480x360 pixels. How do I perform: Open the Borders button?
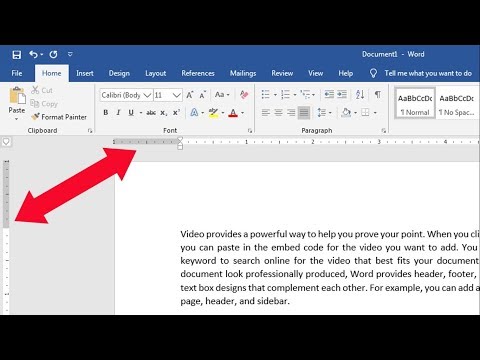(x=365, y=113)
